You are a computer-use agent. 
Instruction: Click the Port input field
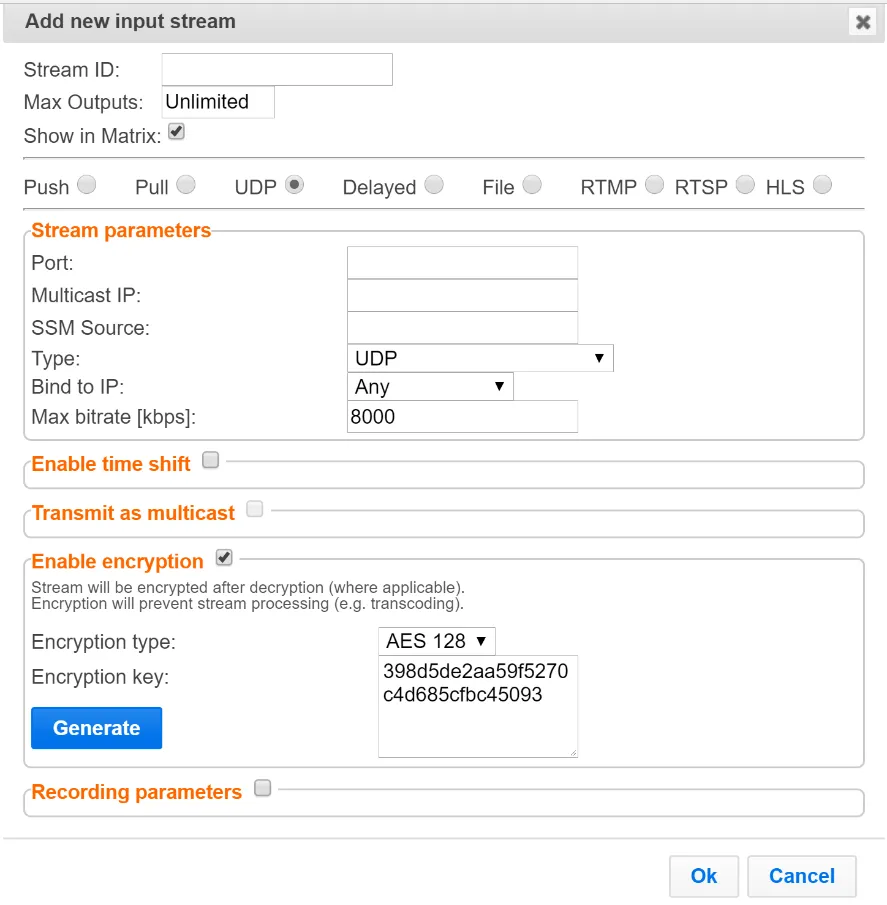tap(462, 263)
